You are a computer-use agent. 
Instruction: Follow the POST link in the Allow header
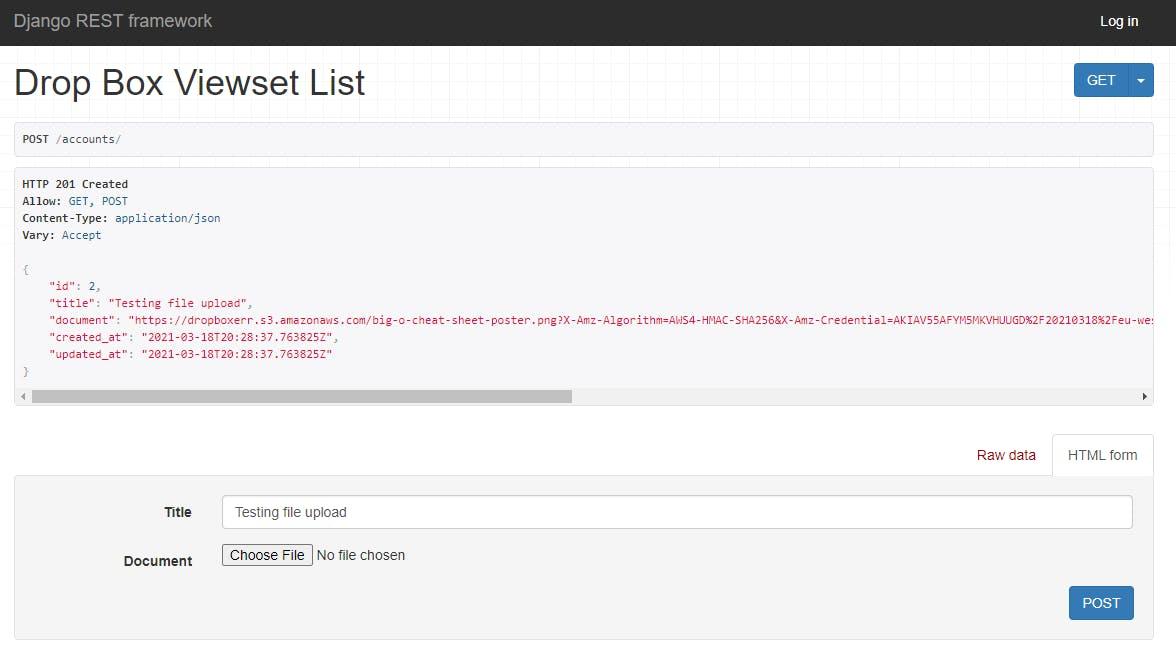tap(114, 200)
